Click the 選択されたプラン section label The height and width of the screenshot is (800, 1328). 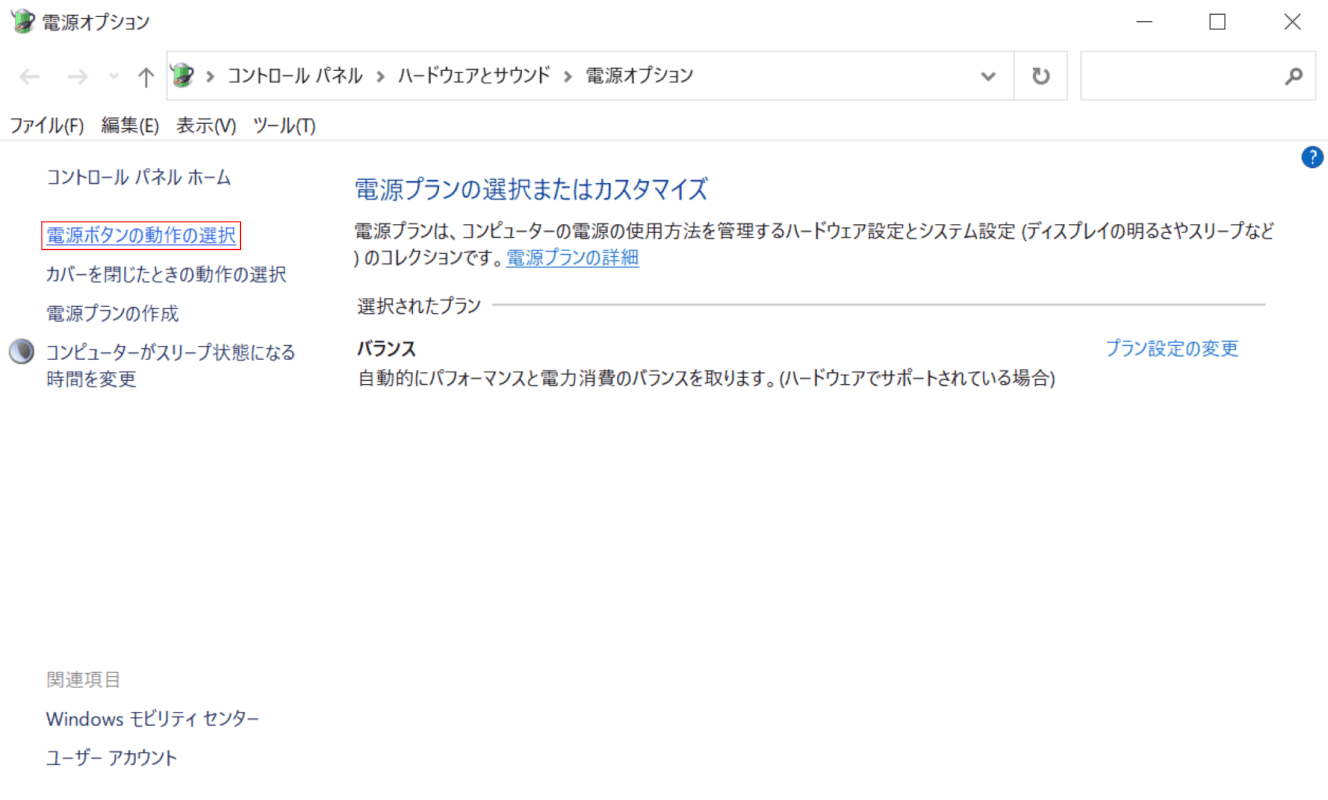point(420,306)
